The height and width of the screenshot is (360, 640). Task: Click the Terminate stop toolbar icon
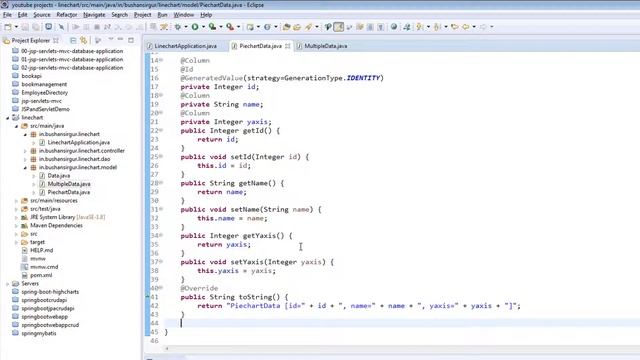click(97, 27)
